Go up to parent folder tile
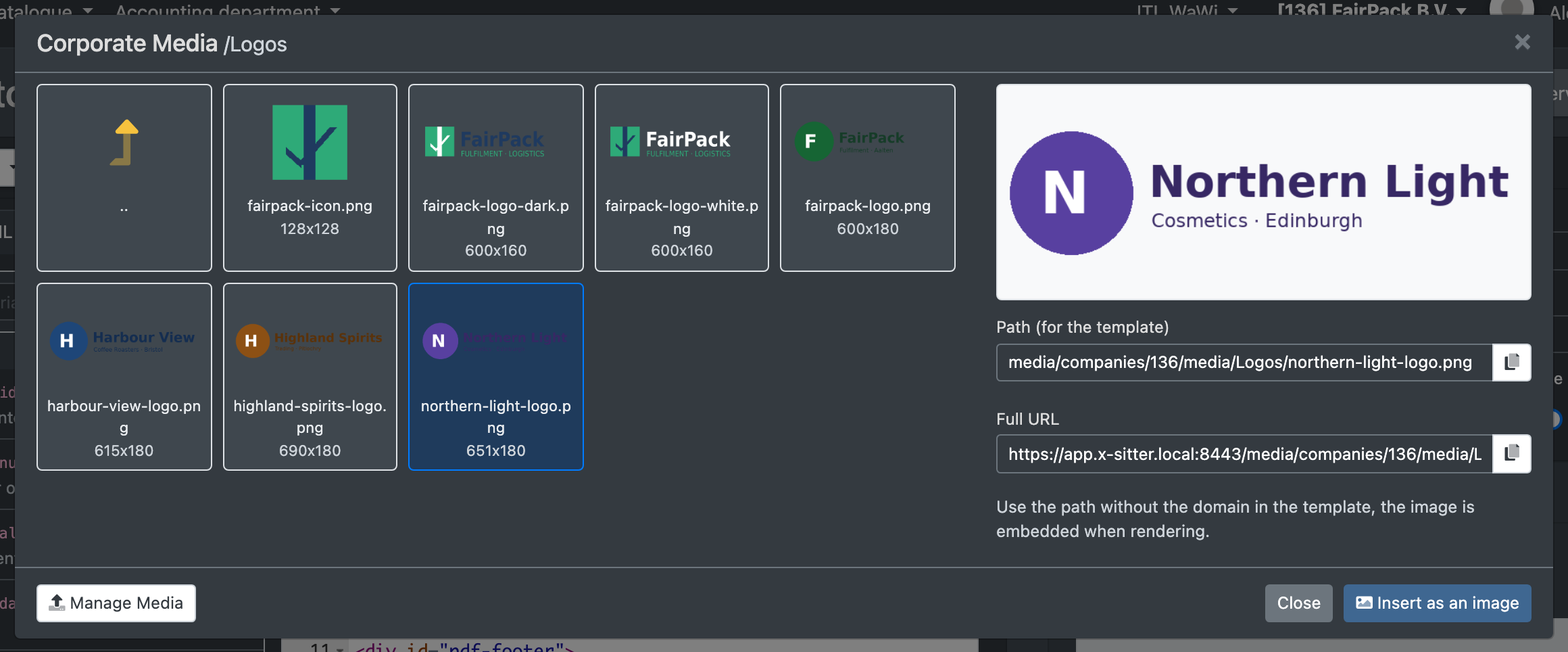This screenshot has width=1568, height=652. [124, 177]
